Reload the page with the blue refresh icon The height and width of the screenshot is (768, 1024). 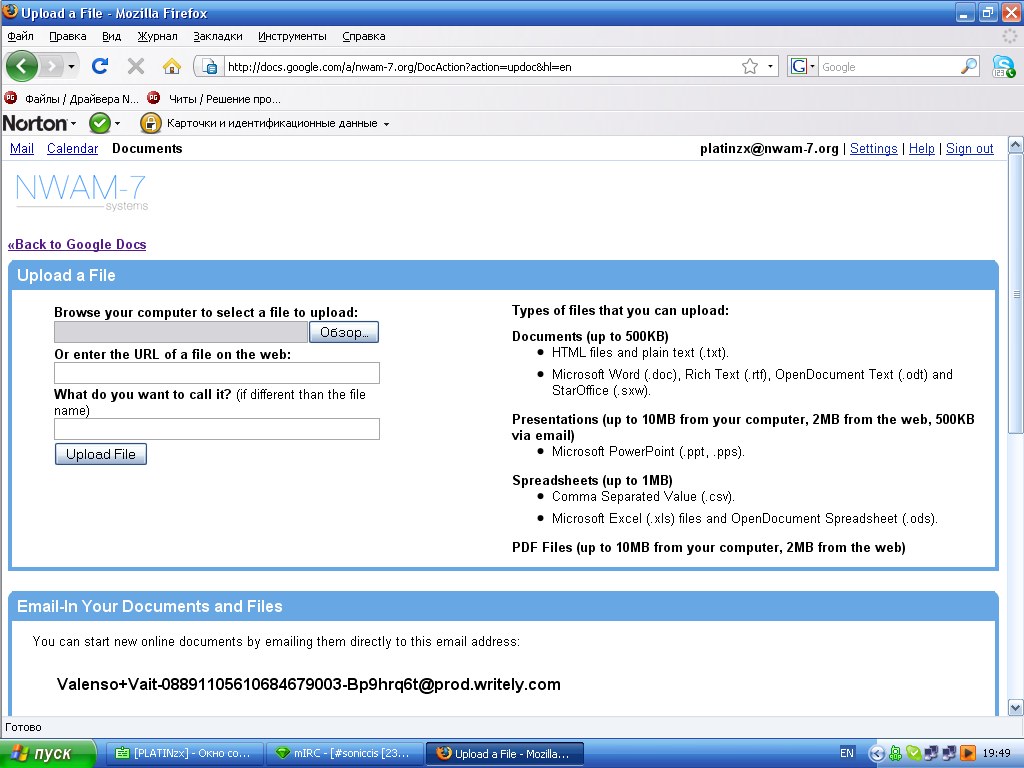pos(100,66)
